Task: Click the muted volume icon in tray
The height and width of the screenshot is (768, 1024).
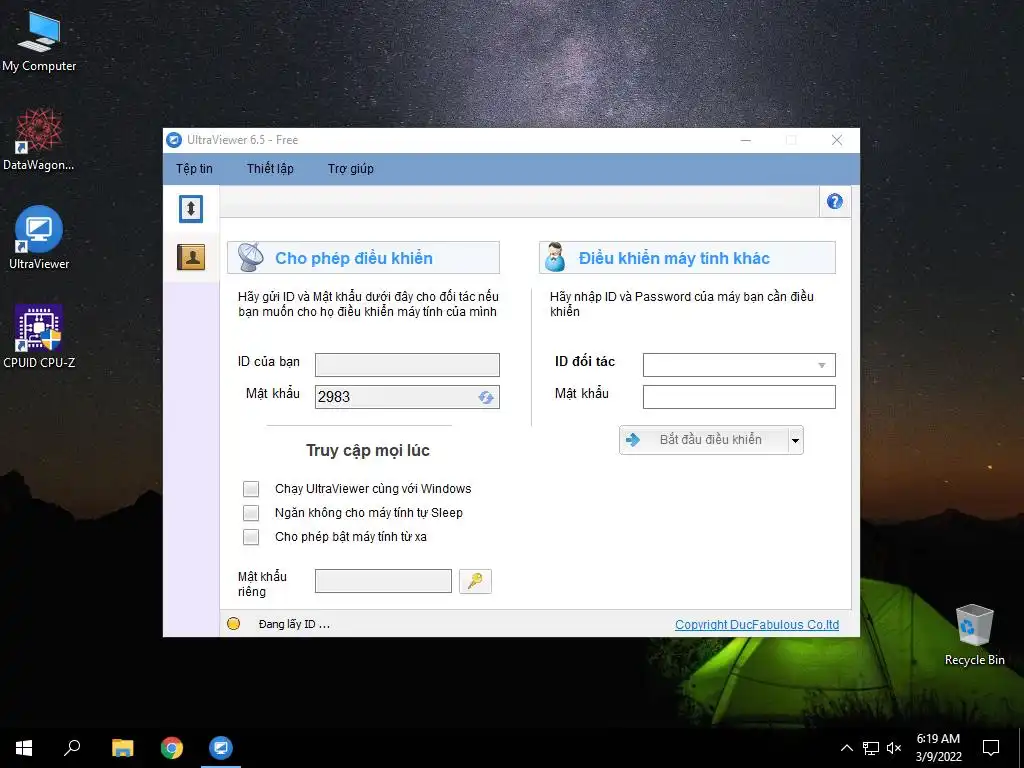Action: (x=894, y=748)
